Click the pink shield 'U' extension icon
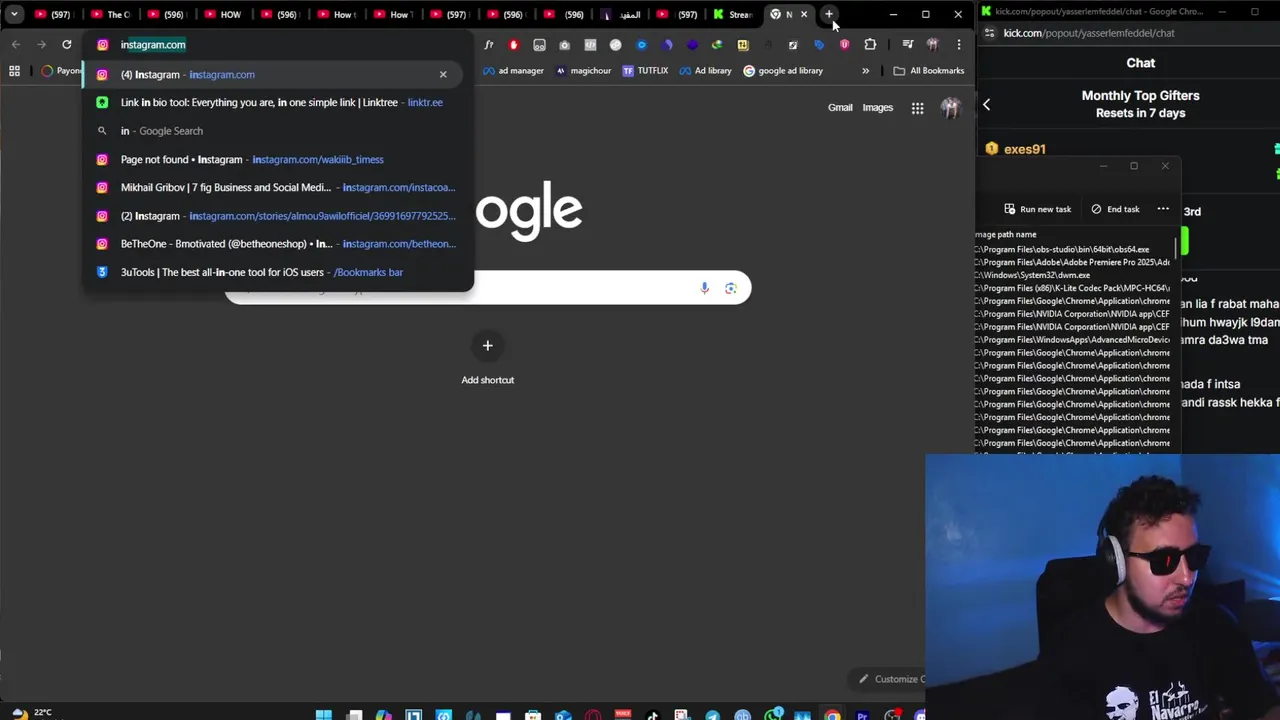The height and width of the screenshot is (720, 1280). (x=845, y=44)
